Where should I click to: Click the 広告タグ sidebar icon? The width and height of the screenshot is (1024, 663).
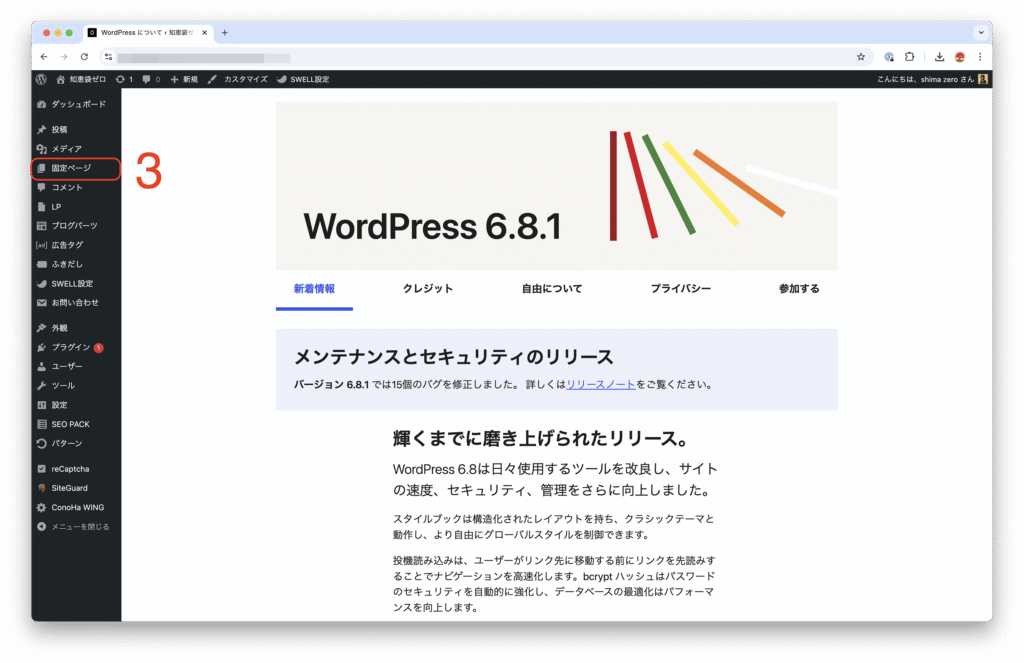tap(42, 245)
